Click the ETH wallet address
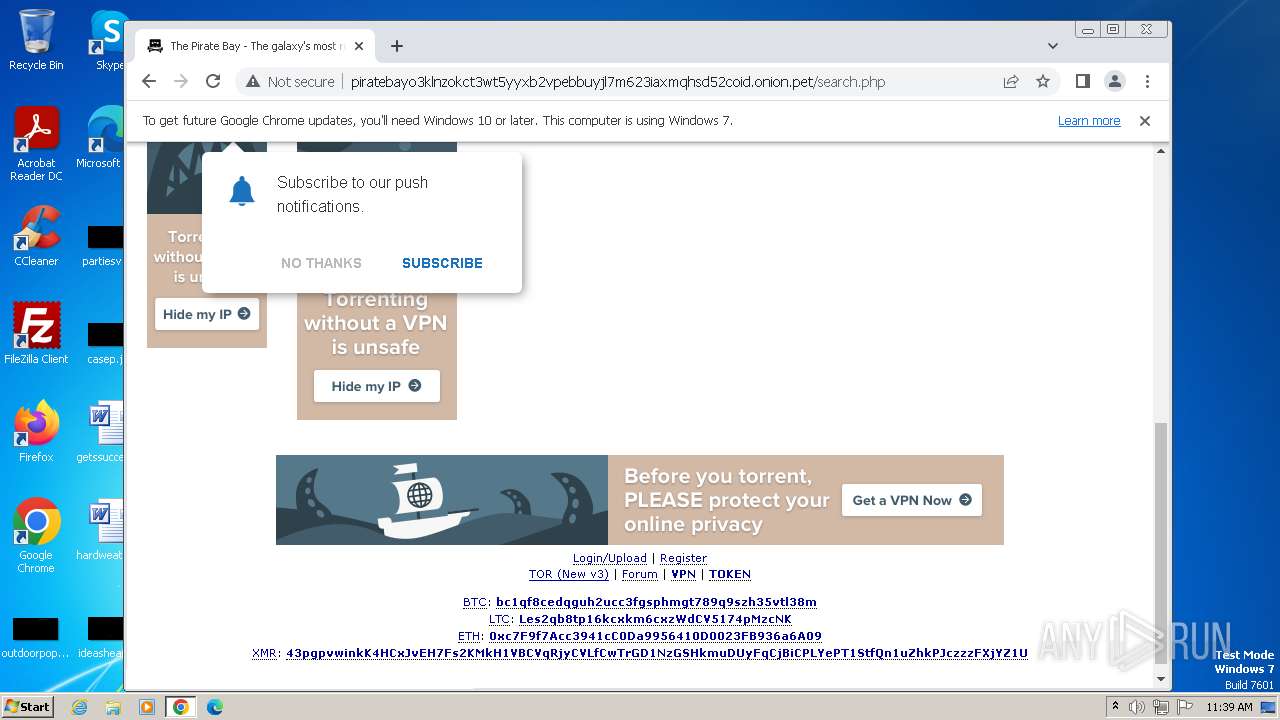Viewport: 1280px width, 720px height. coord(655,636)
